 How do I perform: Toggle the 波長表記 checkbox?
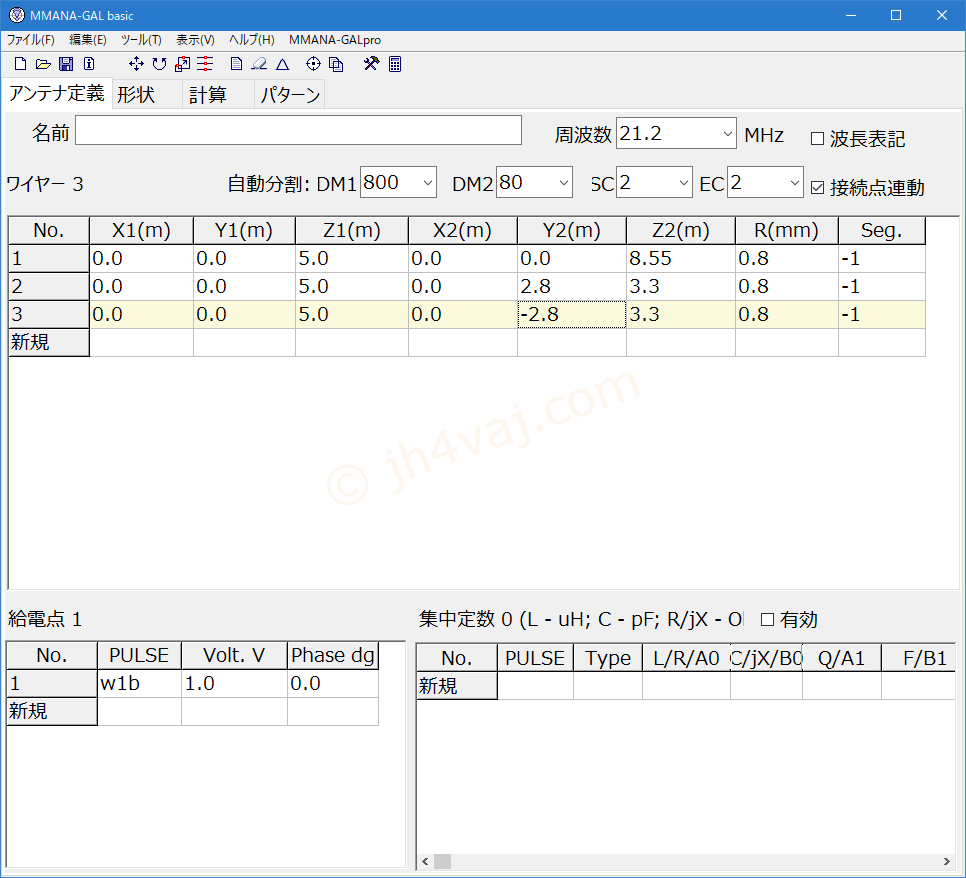tap(818, 139)
